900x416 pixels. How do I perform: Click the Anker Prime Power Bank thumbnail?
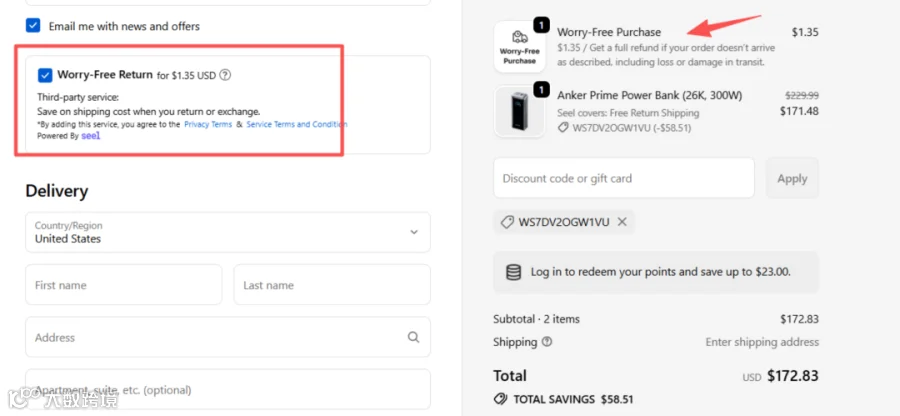click(x=519, y=111)
